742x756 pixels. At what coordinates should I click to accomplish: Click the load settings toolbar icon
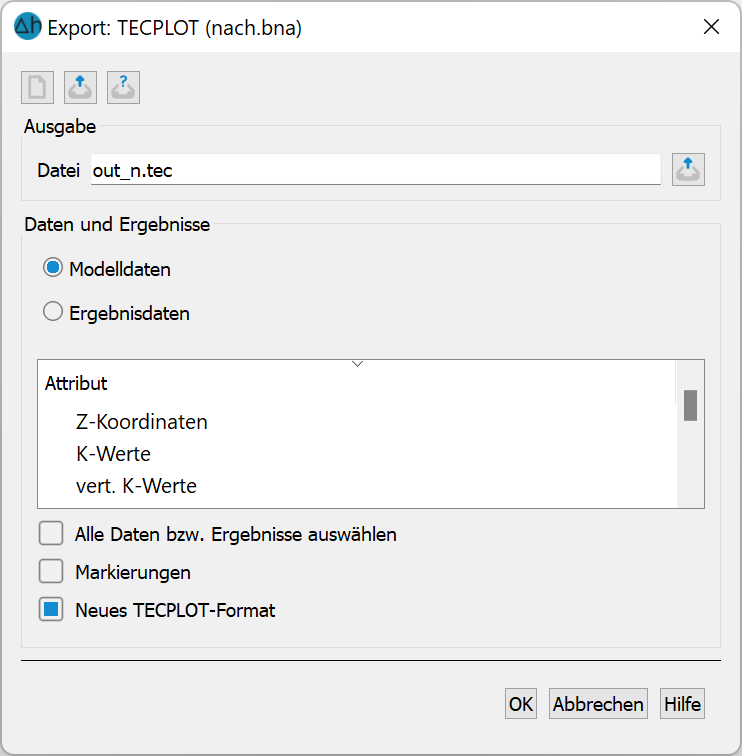pos(80,88)
